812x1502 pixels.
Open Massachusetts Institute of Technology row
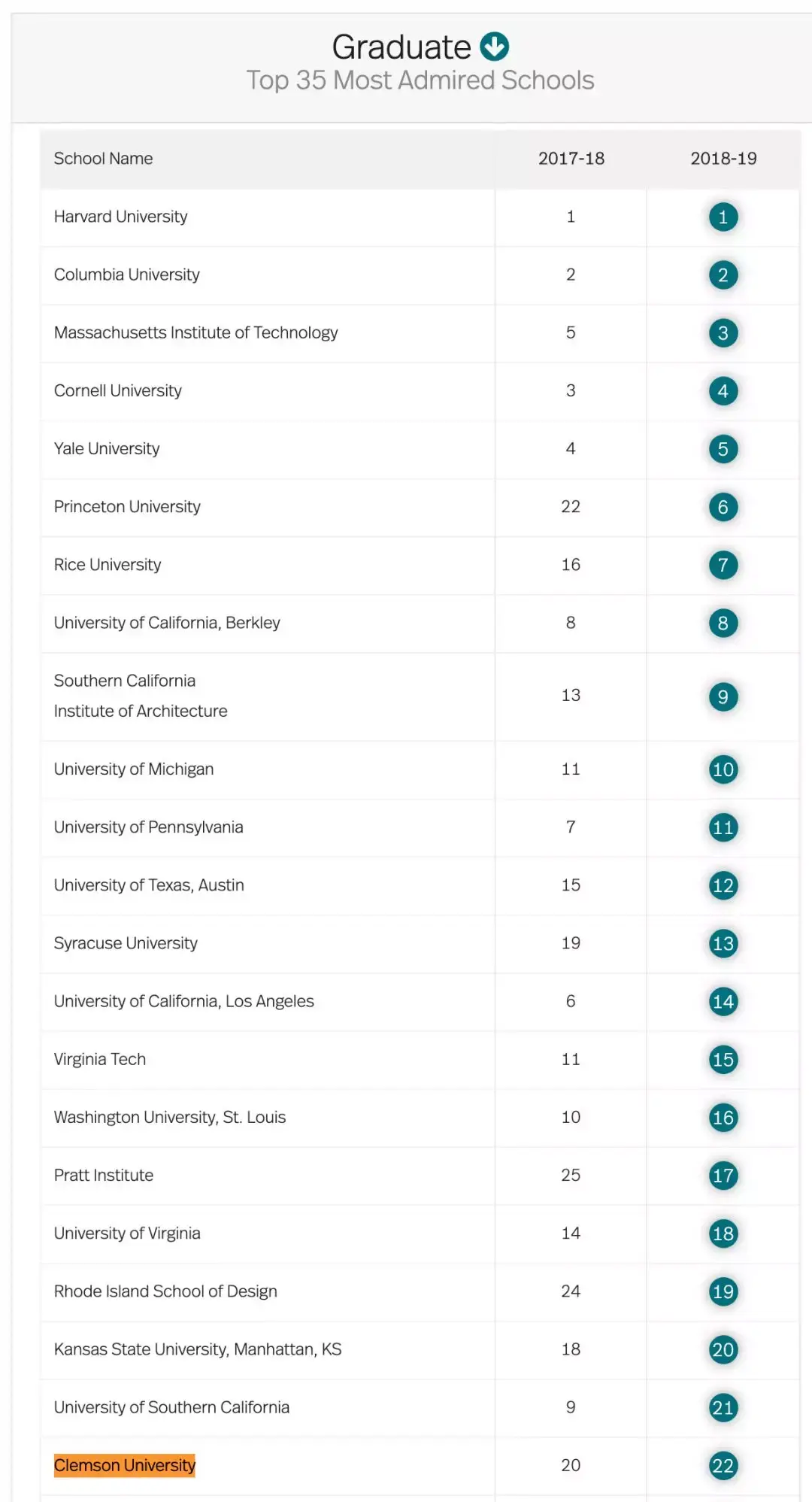pyautogui.click(x=196, y=332)
